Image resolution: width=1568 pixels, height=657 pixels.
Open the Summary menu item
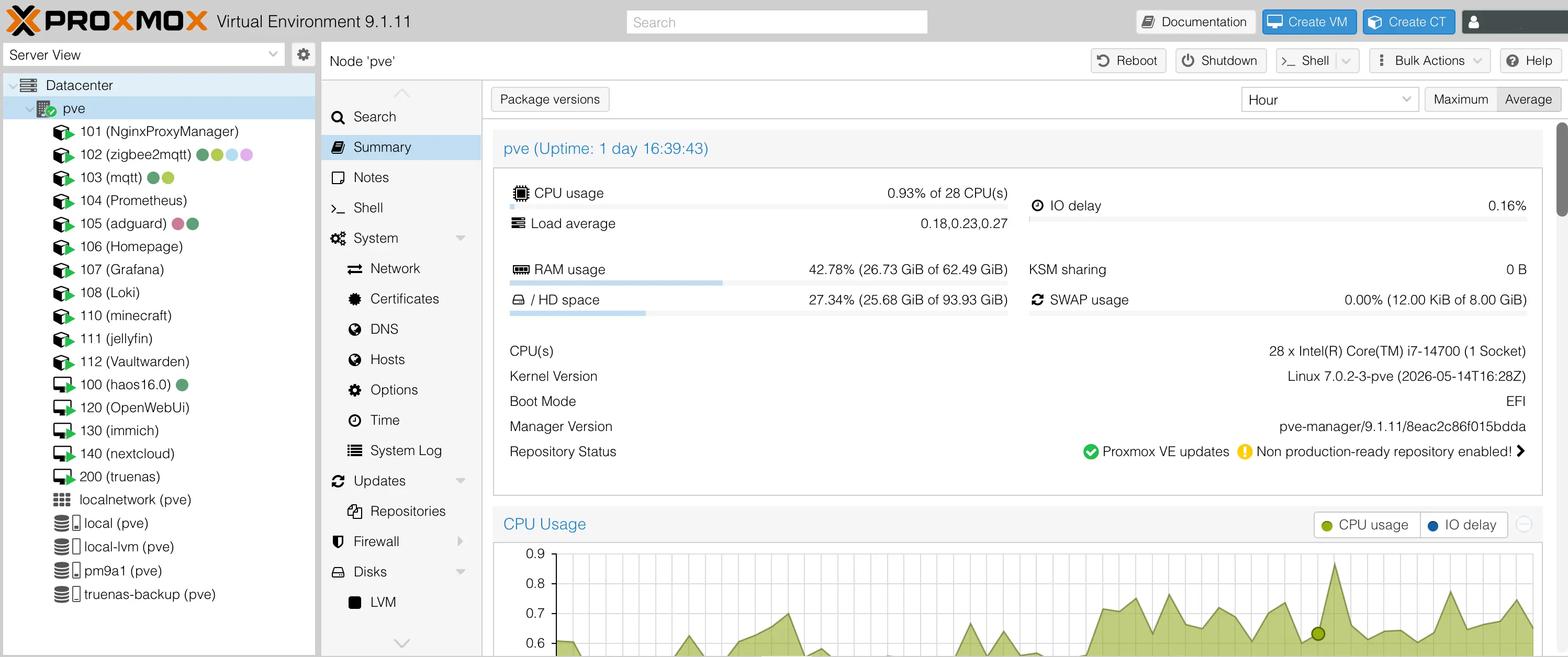(401, 147)
